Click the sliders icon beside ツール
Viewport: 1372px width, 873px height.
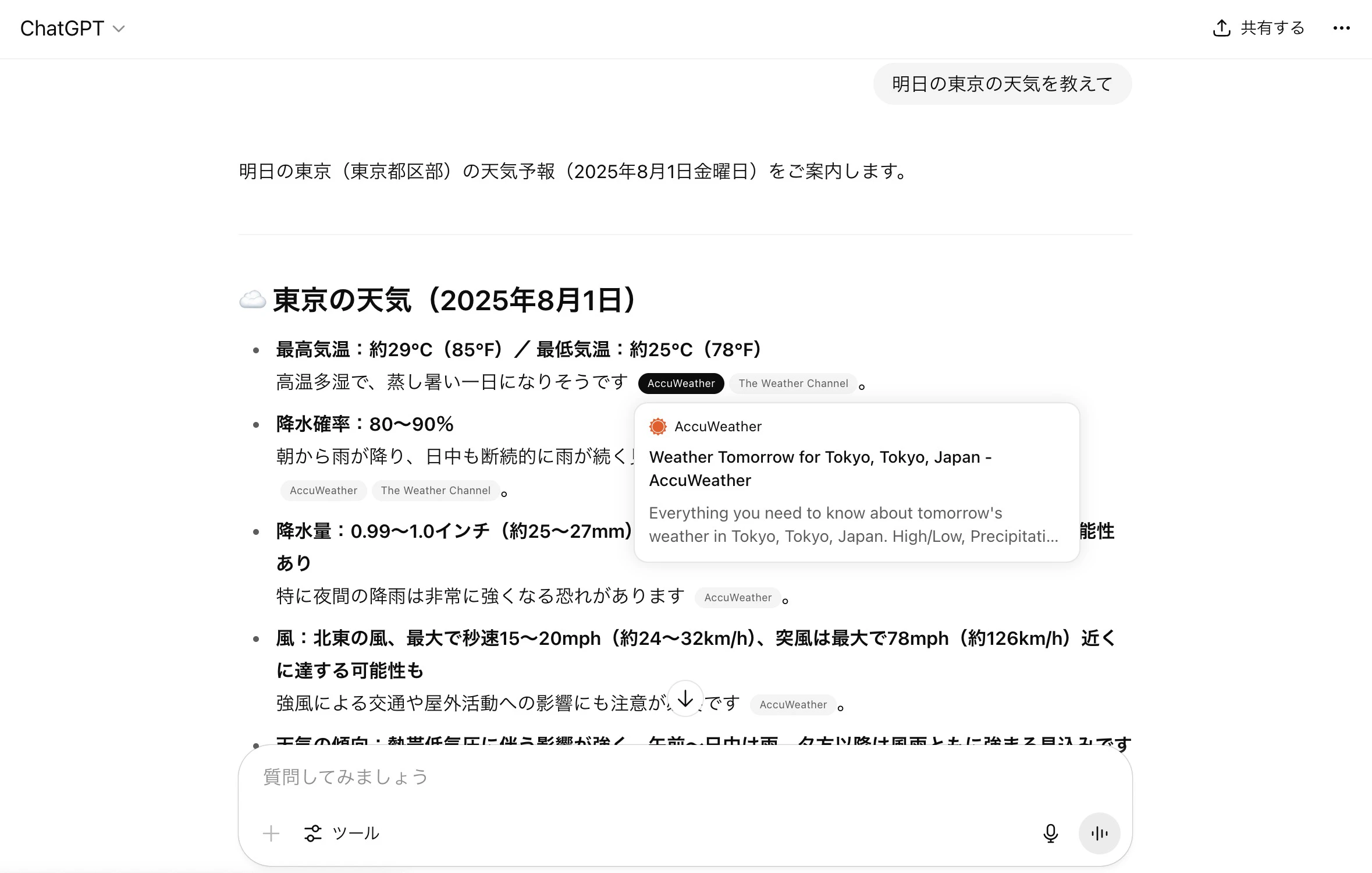click(313, 833)
